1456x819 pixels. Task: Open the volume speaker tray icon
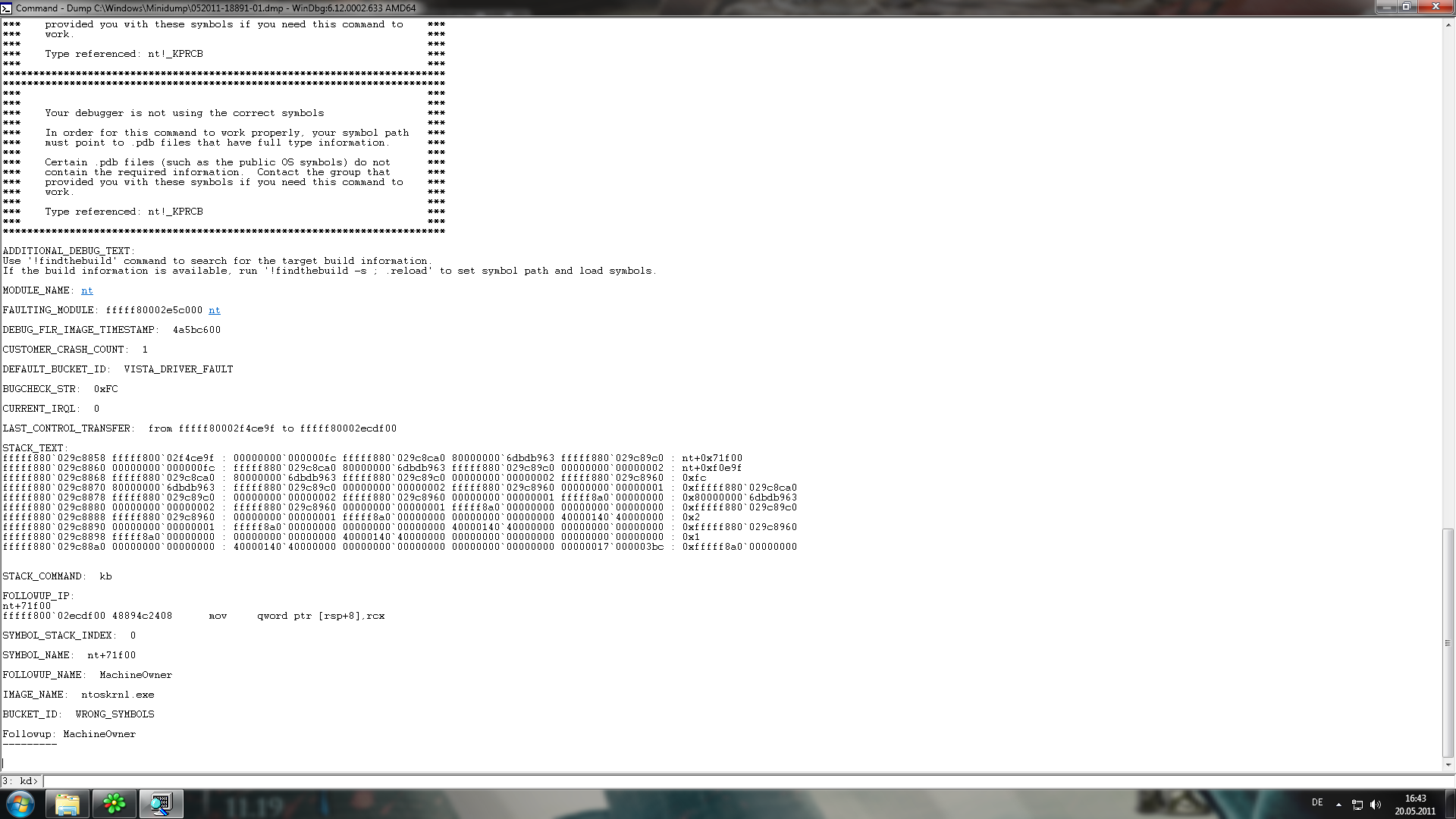tap(1376, 805)
